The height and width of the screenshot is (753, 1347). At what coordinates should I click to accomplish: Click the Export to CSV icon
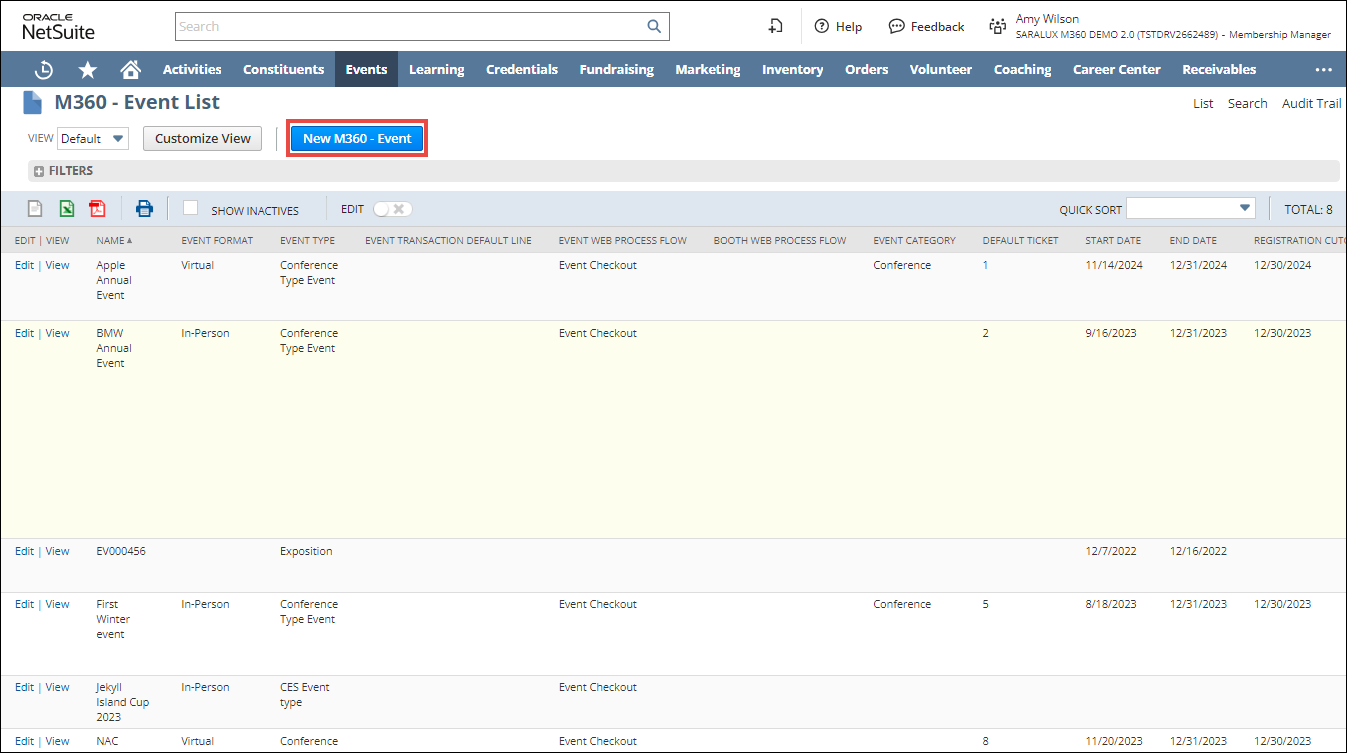[35, 209]
